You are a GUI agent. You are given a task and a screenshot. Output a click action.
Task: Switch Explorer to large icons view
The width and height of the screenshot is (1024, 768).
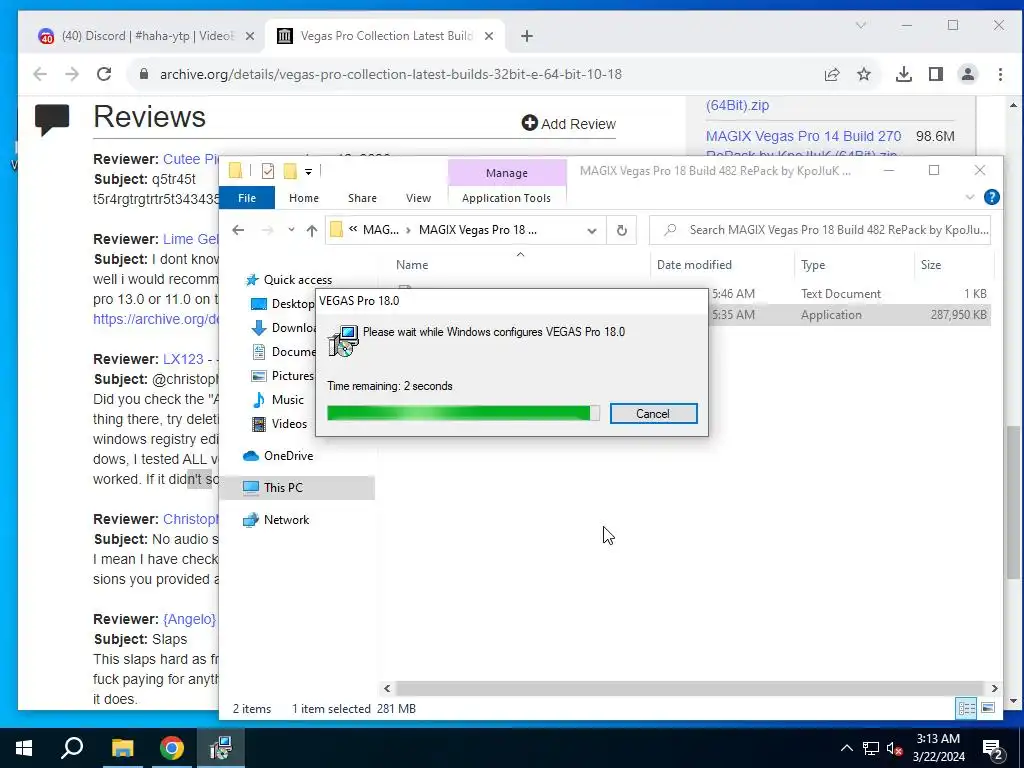[987, 708]
